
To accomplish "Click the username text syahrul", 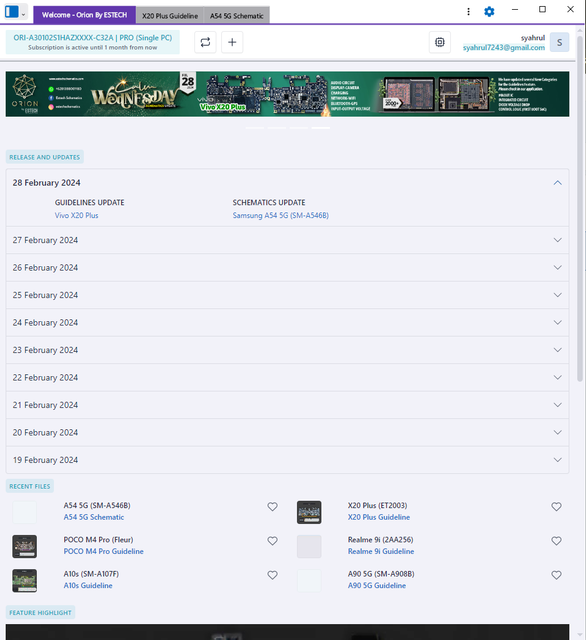I will click(533, 38).
